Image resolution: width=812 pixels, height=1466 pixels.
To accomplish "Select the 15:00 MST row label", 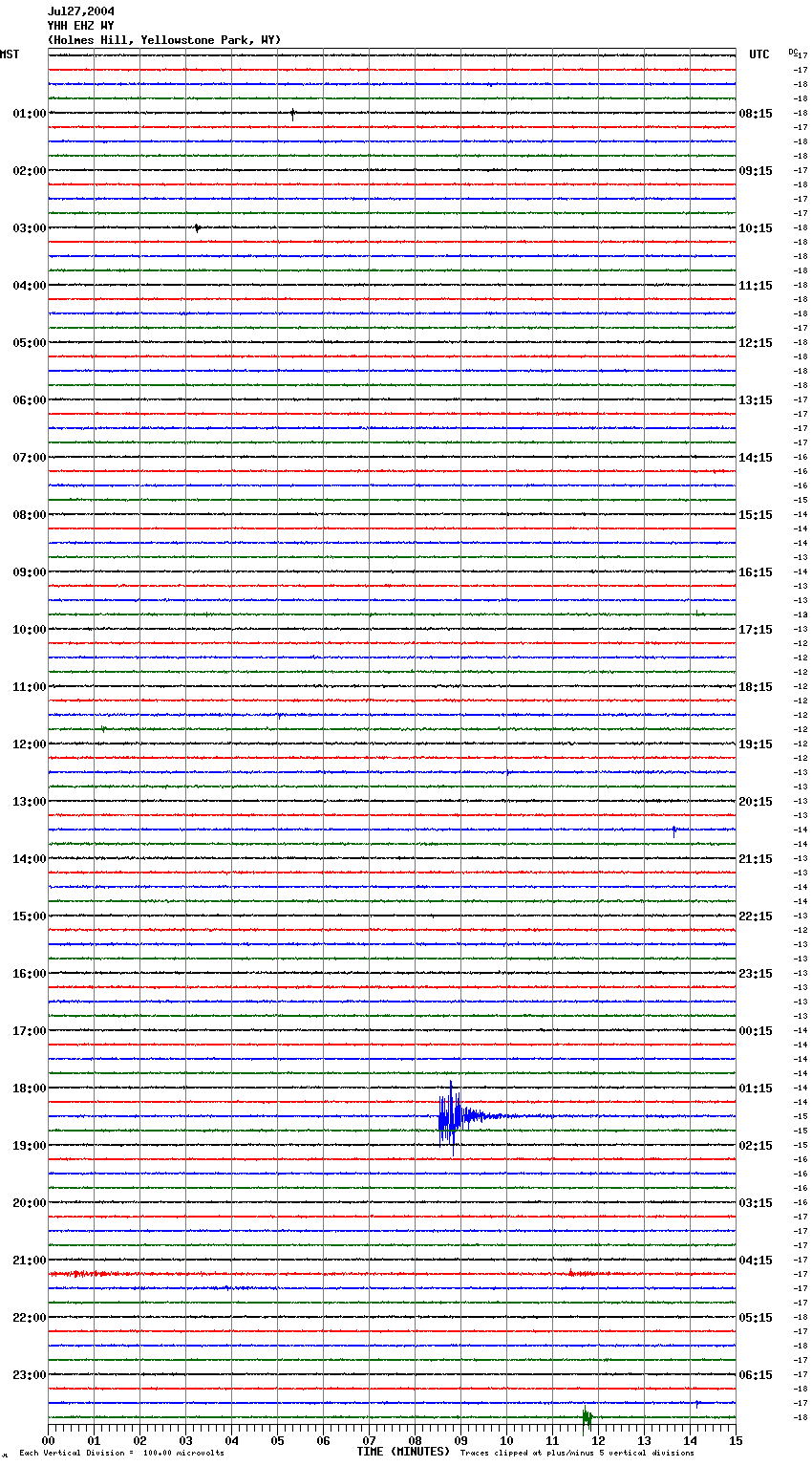I will click(30, 916).
